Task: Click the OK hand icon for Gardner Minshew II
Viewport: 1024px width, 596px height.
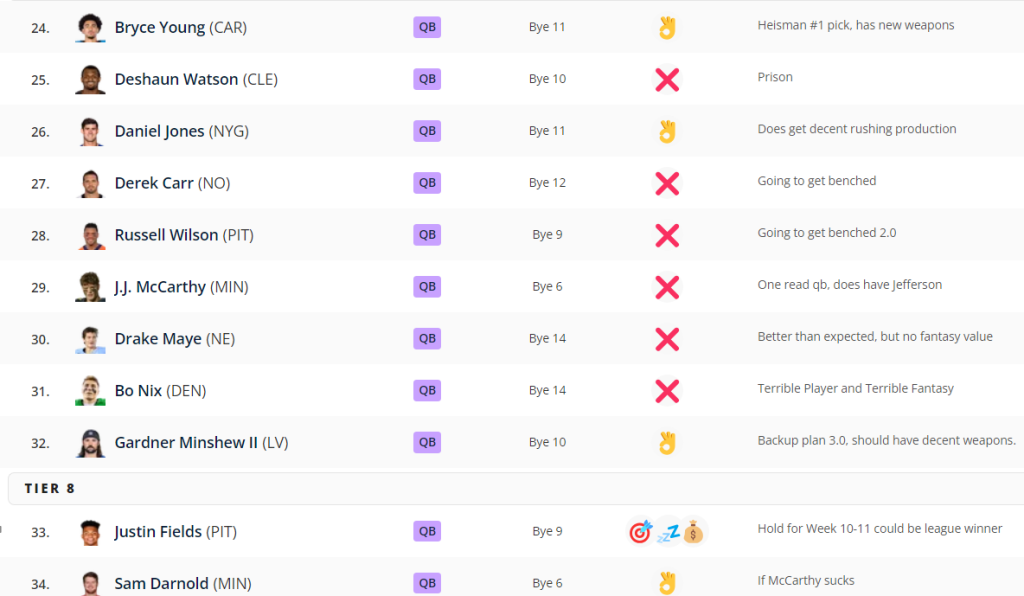Action: point(667,443)
